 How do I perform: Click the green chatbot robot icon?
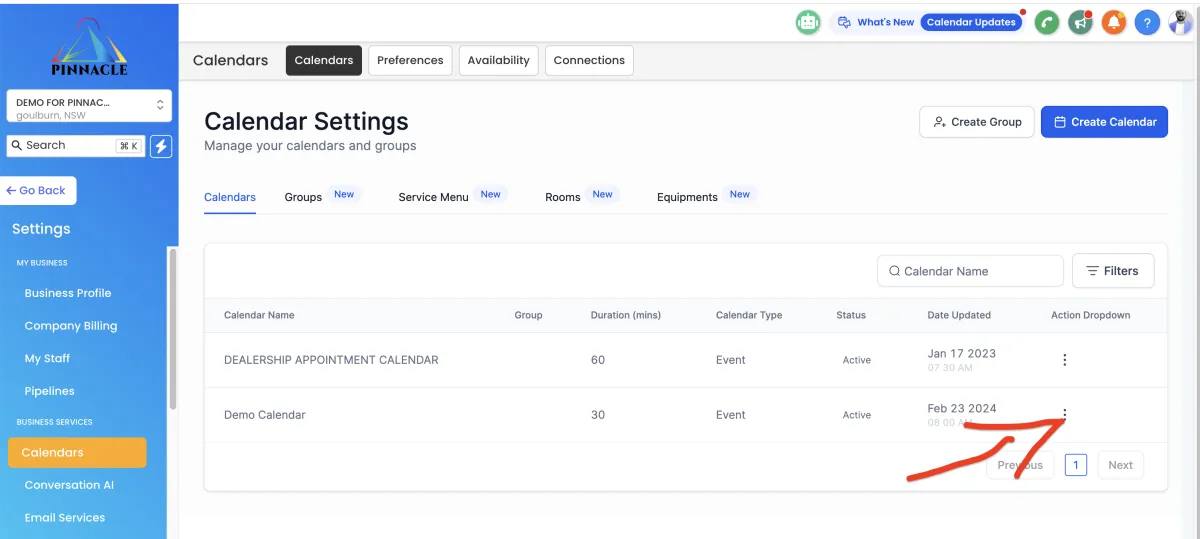click(808, 22)
